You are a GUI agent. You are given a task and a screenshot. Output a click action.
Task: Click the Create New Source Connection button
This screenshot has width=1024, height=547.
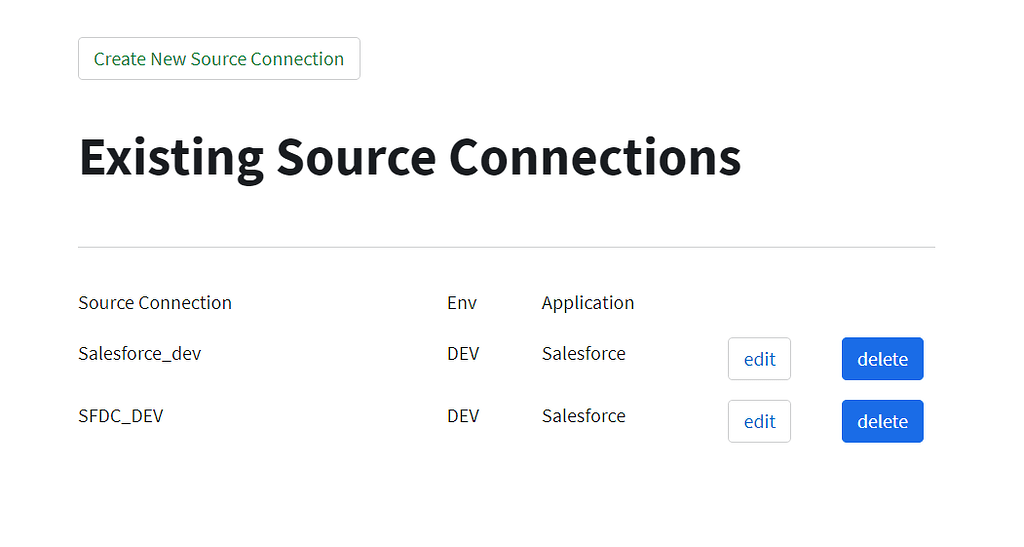[219, 59]
